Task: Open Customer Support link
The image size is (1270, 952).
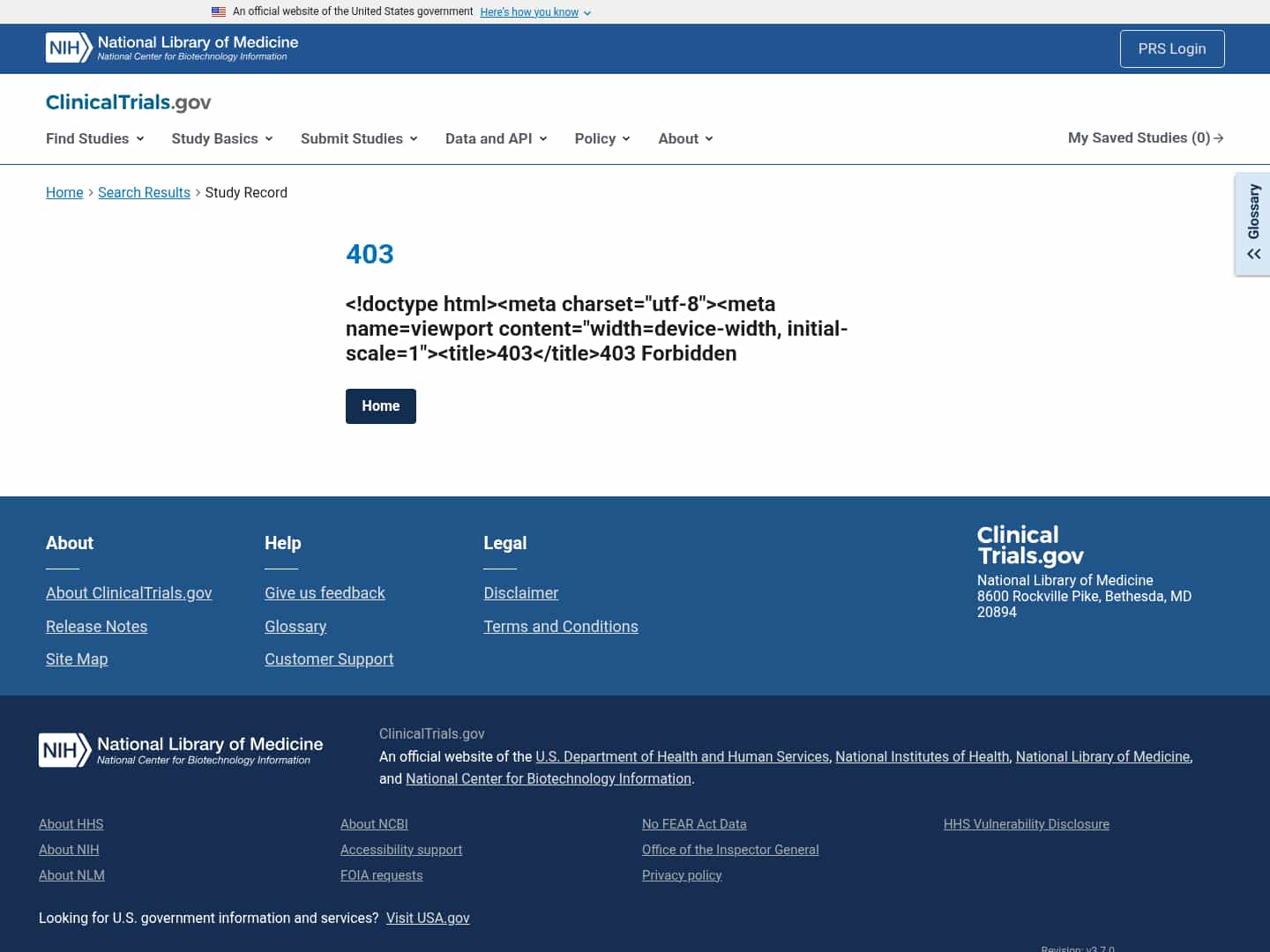Action: (329, 659)
